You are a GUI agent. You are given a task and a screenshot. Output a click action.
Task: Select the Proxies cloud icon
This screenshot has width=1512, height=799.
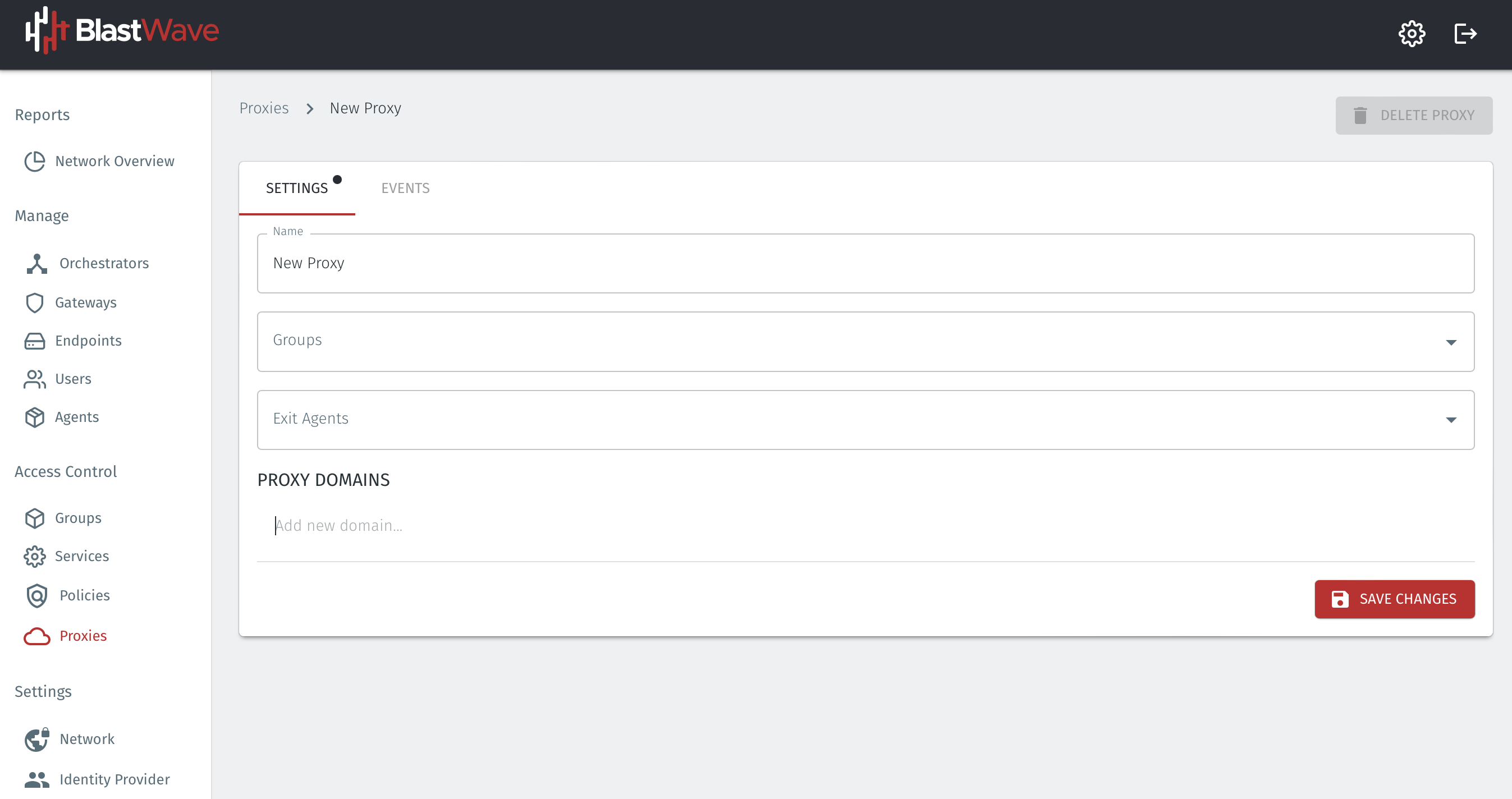[x=36, y=636]
